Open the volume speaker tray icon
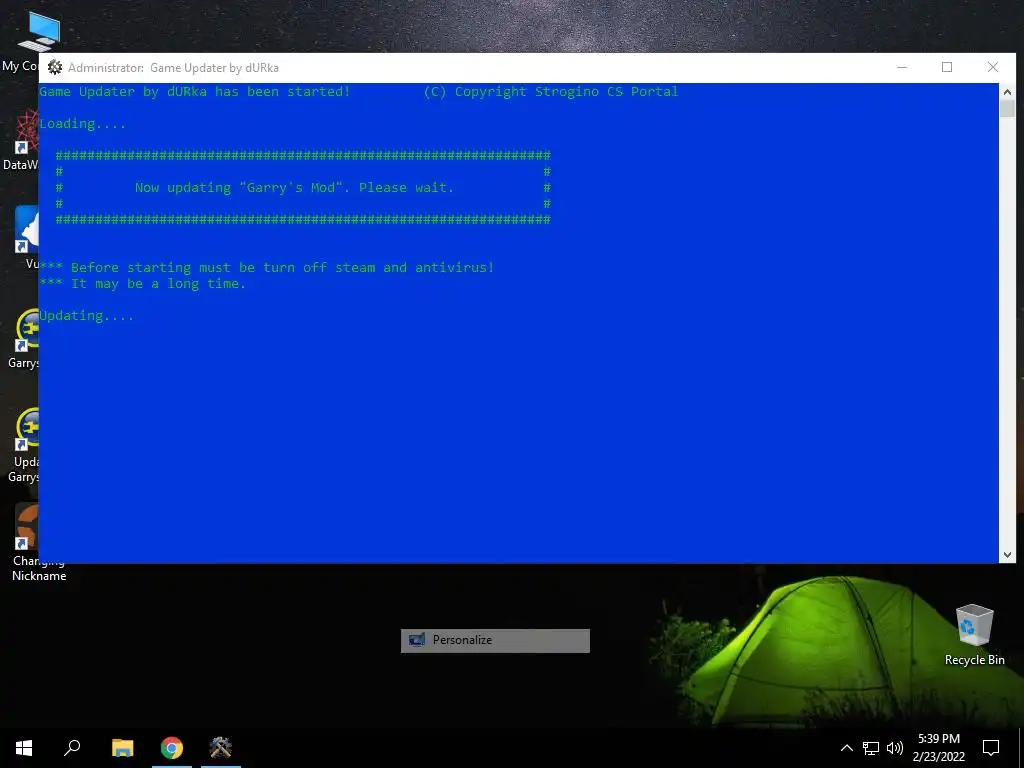 pos(895,748)
